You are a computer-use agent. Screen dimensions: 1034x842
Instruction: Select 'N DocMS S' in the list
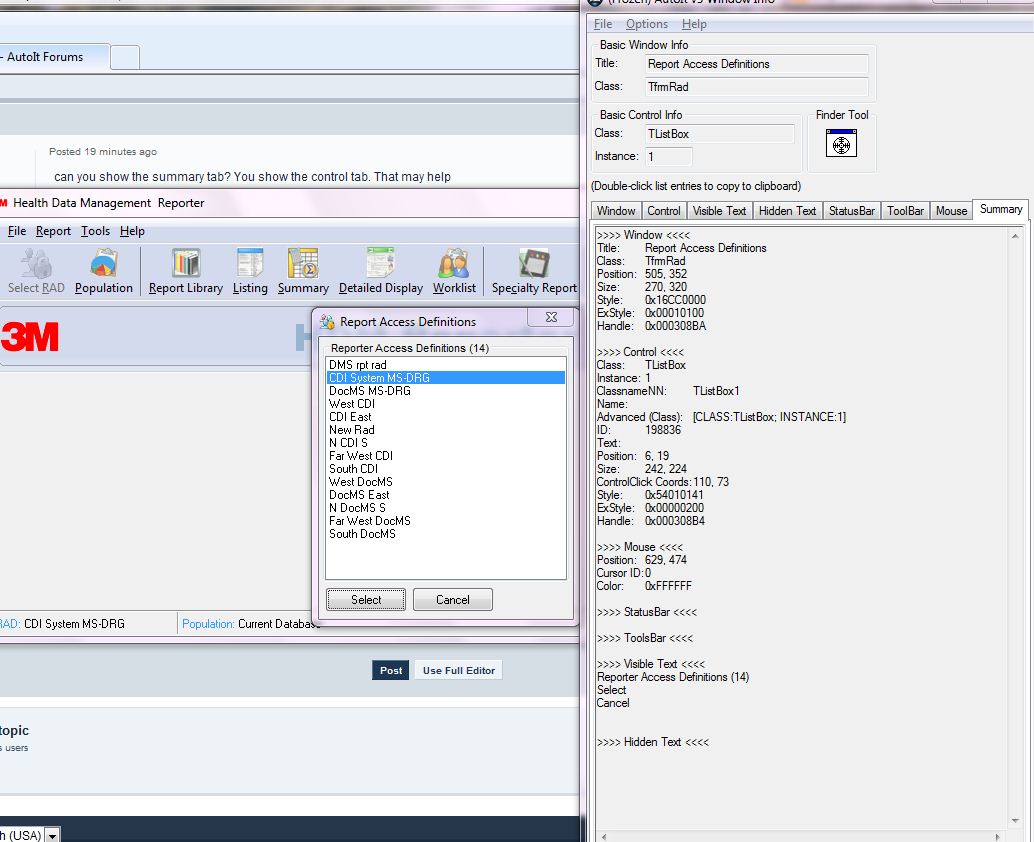point(446,508)
